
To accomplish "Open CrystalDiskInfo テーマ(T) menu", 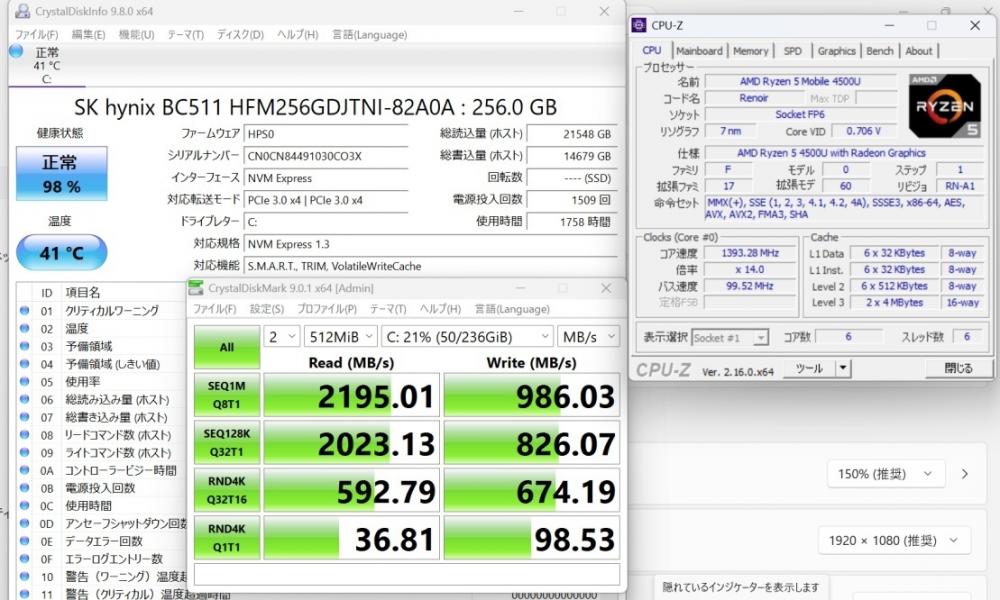I will tap(186, 34).
